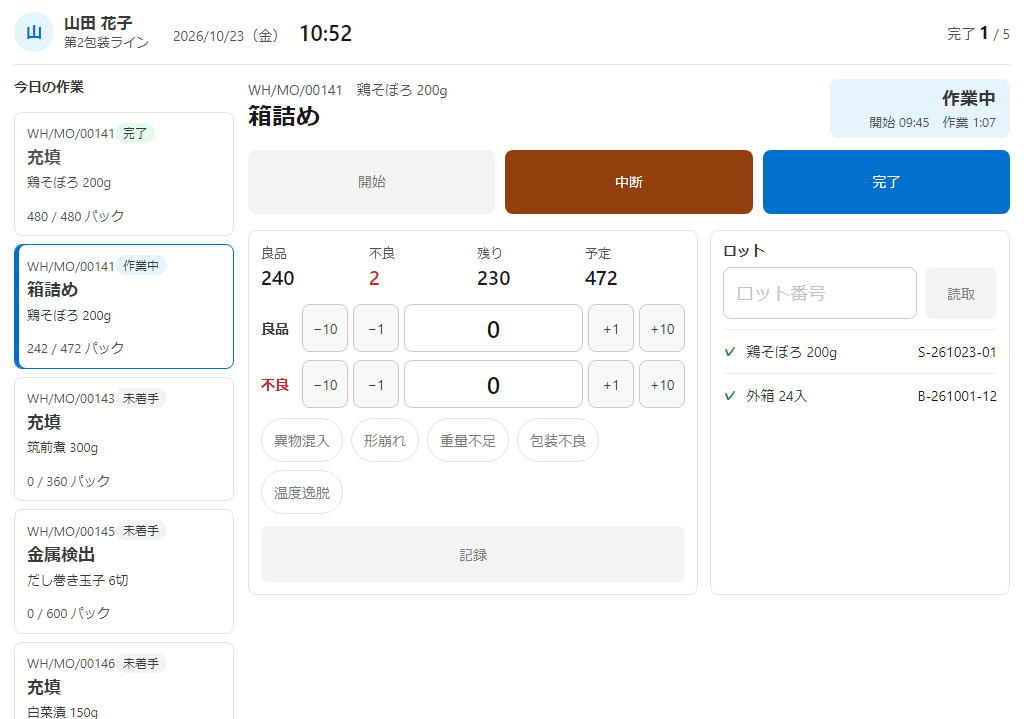
Task: Click the 記録 button
Action: coord(473,554)
